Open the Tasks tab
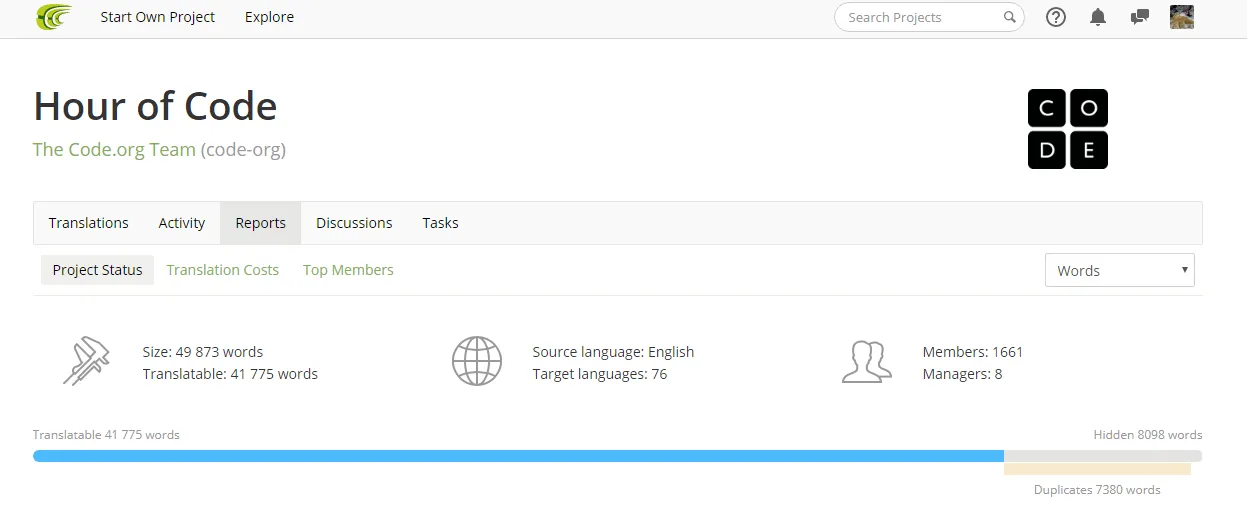This screenshot has height=523, width=1247. [x=440, y=223]
